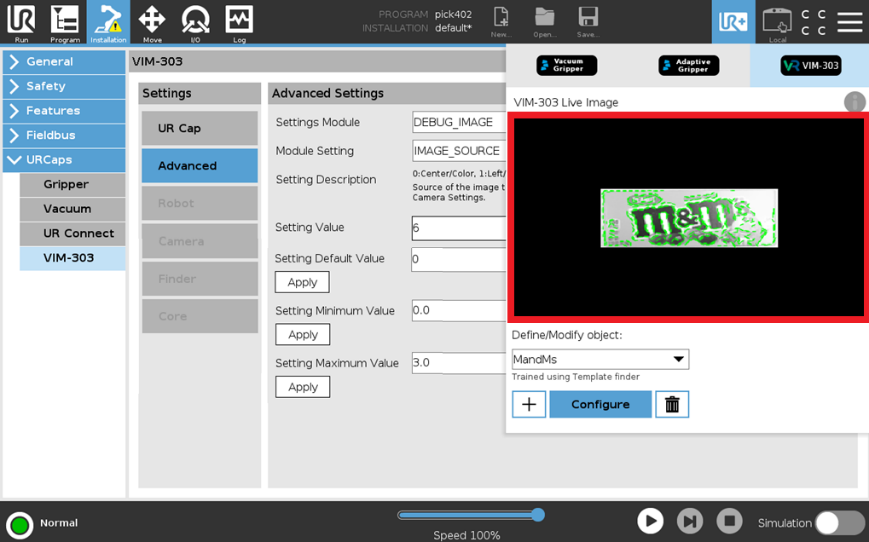This screenshot has height=542, width=869.
Task: Click the installation name default*
Action: [x=453, y=28]
